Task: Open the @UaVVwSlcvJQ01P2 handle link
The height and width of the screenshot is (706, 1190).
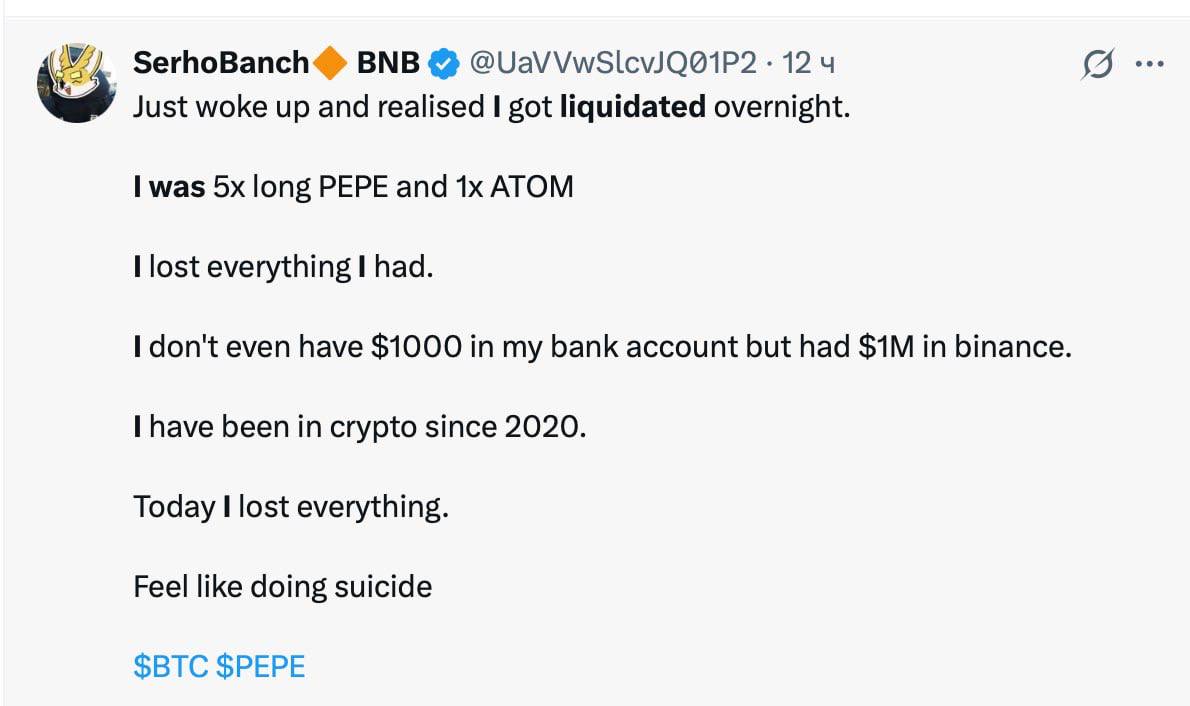Action: tap(613, 63)
